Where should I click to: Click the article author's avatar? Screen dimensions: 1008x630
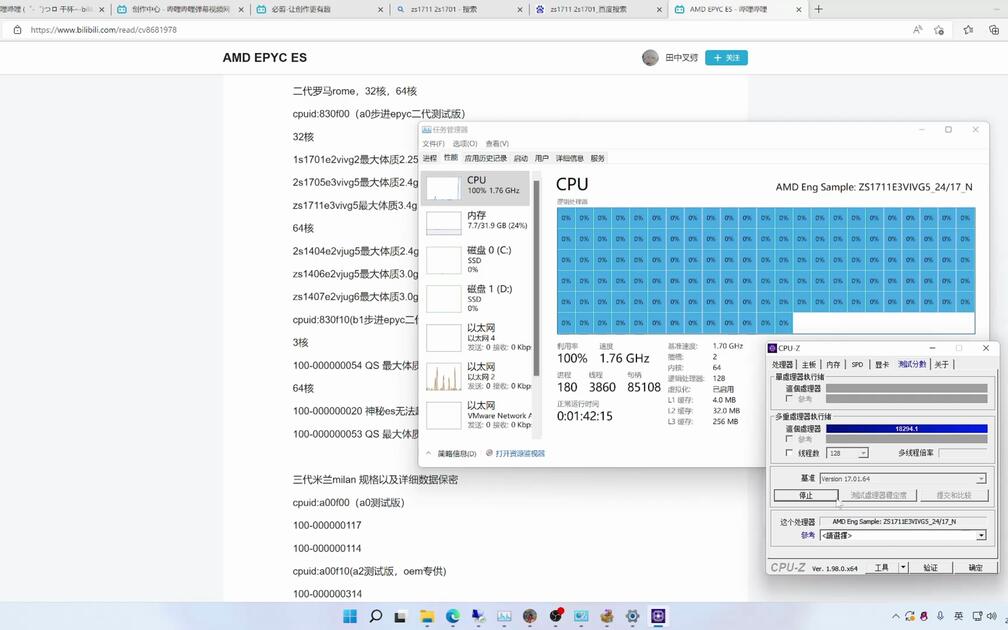[x=650, y=57]
